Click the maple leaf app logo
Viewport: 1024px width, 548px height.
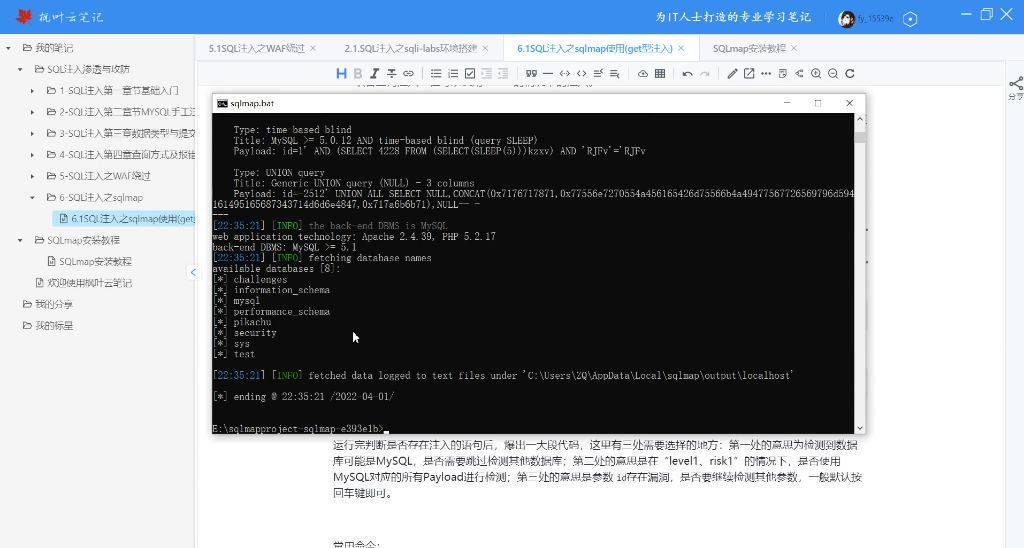tap(24, 17)
